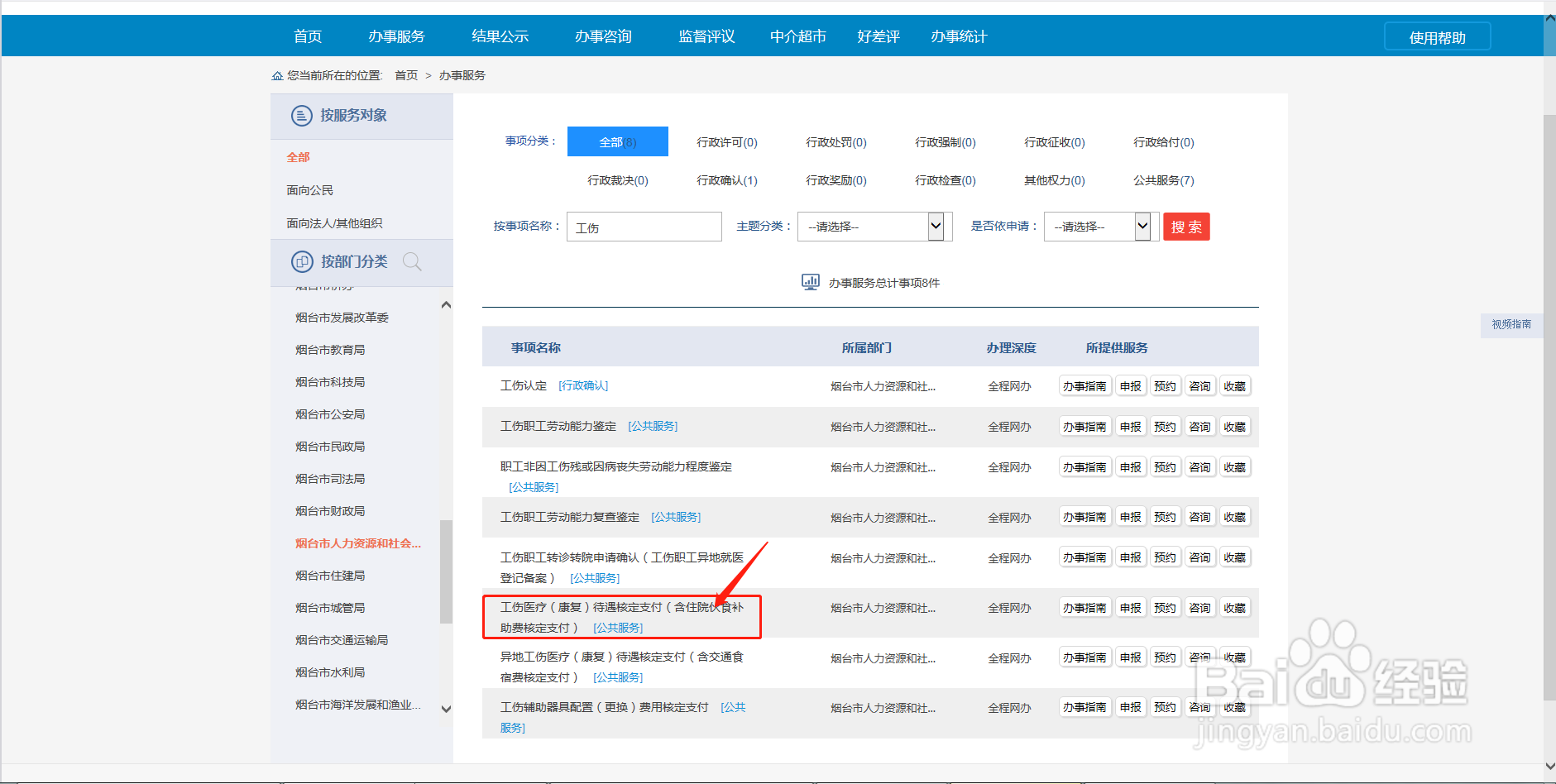Image resolution: width=1556 pixels, height=784 pixels.
Task: Click the 按部门分类 panel icon
Action: [301, 262]
